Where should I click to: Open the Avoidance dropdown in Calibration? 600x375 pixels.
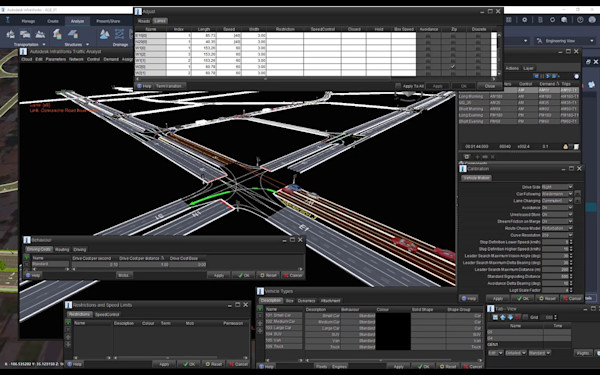557,208
